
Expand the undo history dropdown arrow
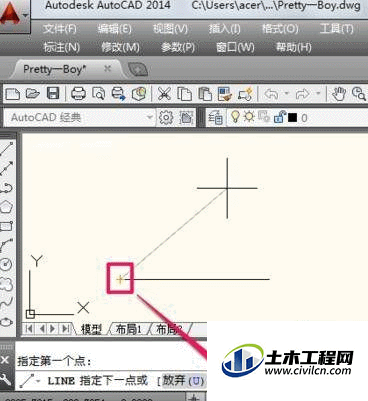pyautogui.click(x=287, y=94)
